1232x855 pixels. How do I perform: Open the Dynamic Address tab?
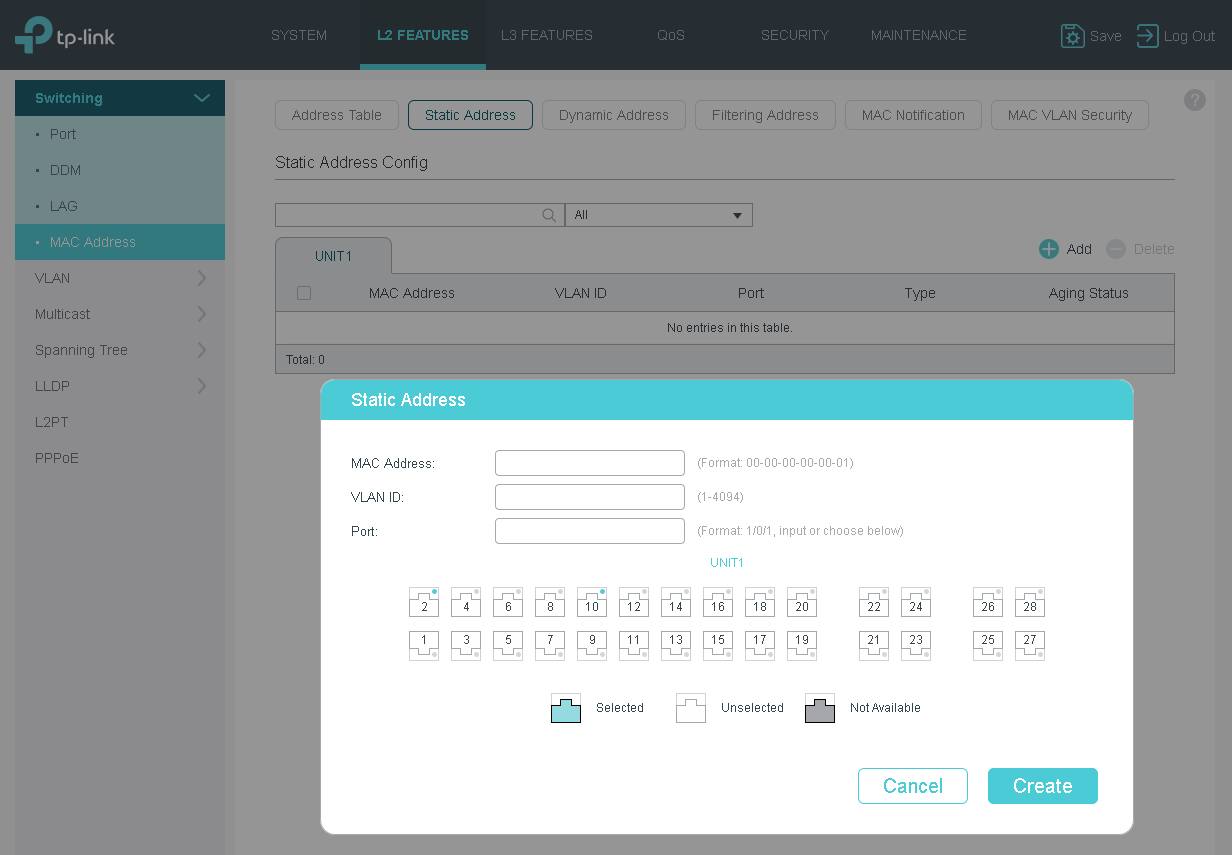pos(614,115)
